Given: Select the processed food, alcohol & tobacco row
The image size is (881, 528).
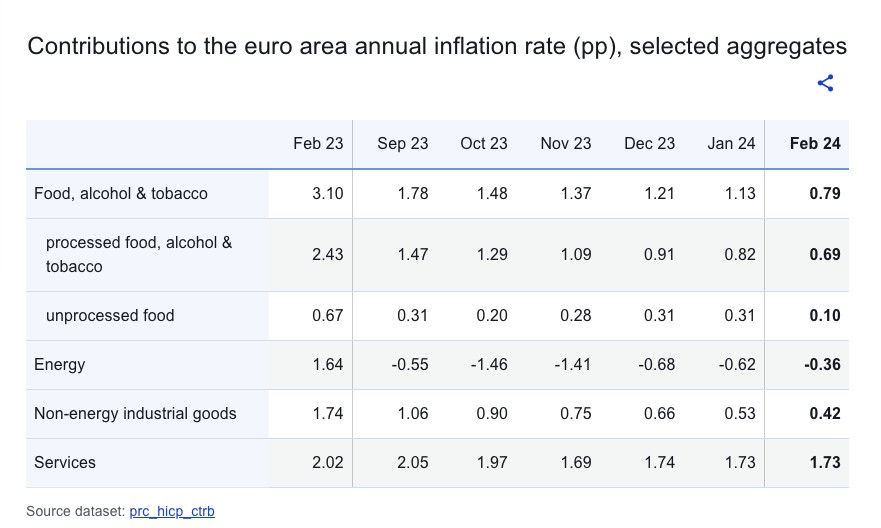Looking at the screenshot, I should pyautogui.click(x=139, y=255).
